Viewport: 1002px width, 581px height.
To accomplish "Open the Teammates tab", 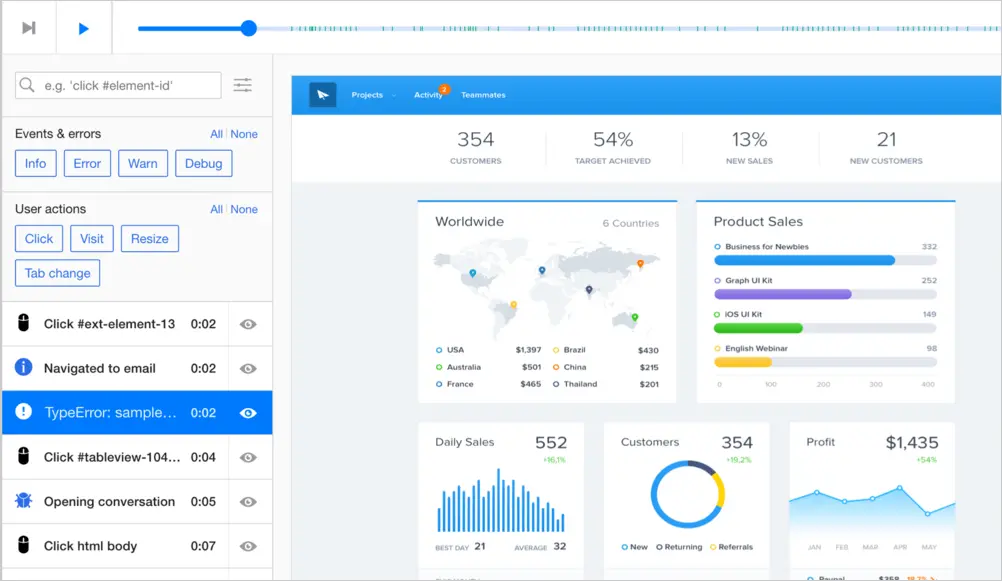I will (483, 95).
